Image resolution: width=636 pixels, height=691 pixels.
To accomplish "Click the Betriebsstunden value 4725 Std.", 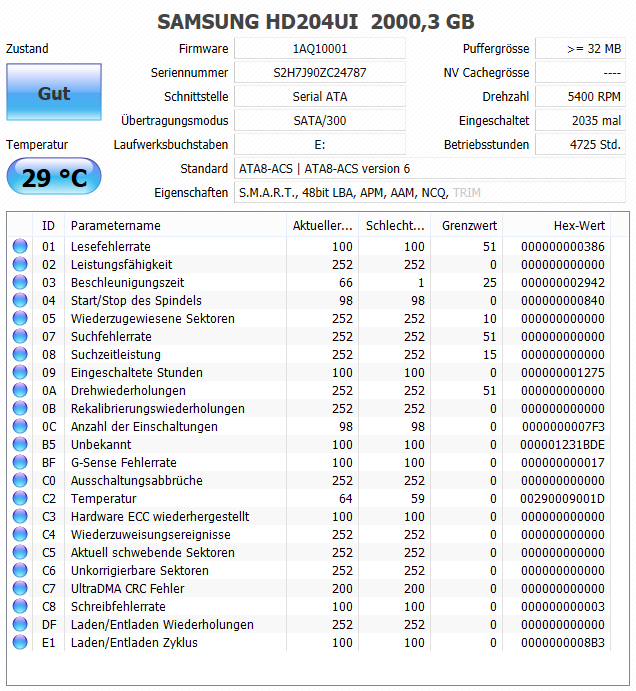I will pyautogui.click(x=580, y=145).
